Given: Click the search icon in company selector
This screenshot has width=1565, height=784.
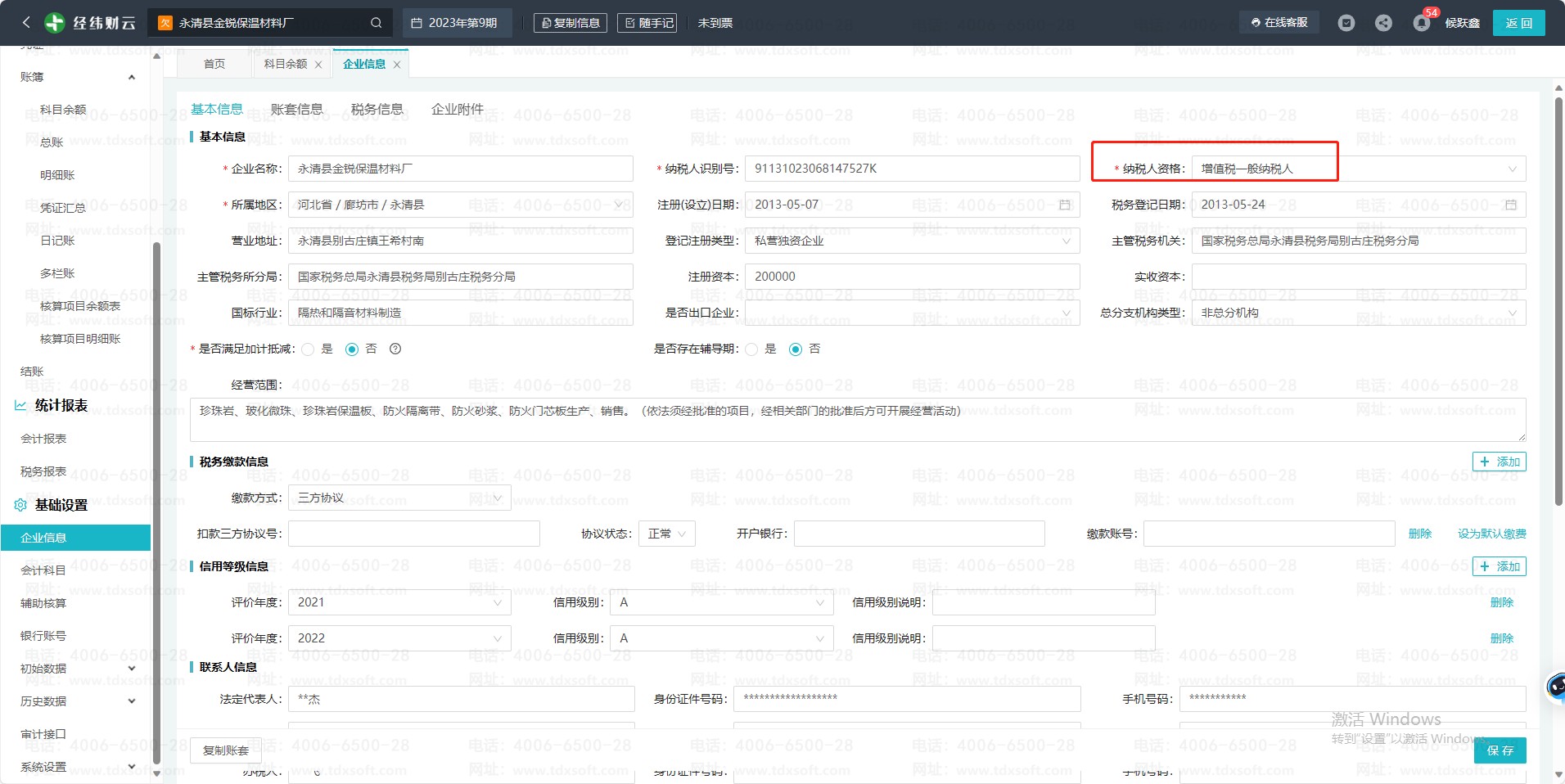Looking at the screenshot, I should [376, 23].
